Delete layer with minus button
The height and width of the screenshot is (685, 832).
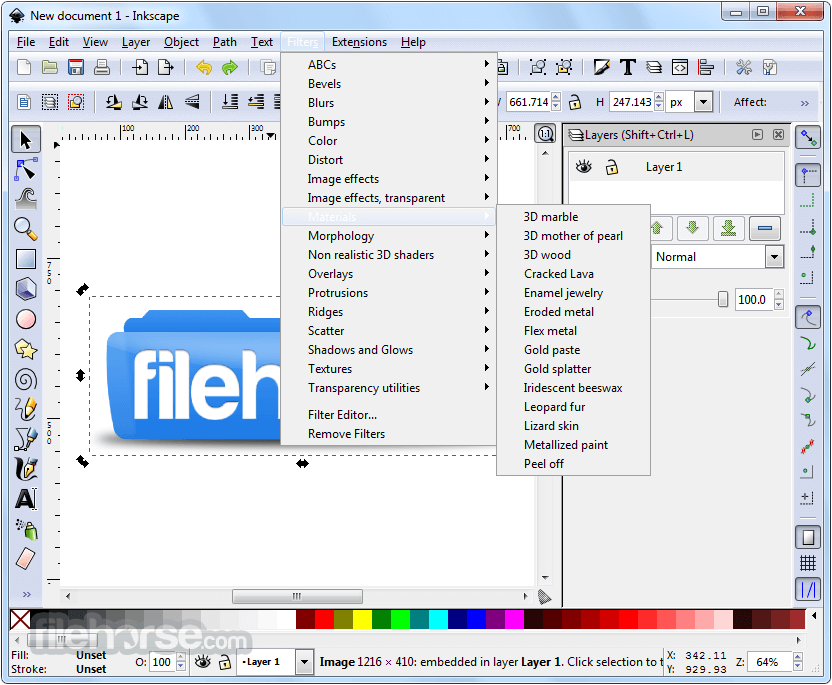point(765,228)
